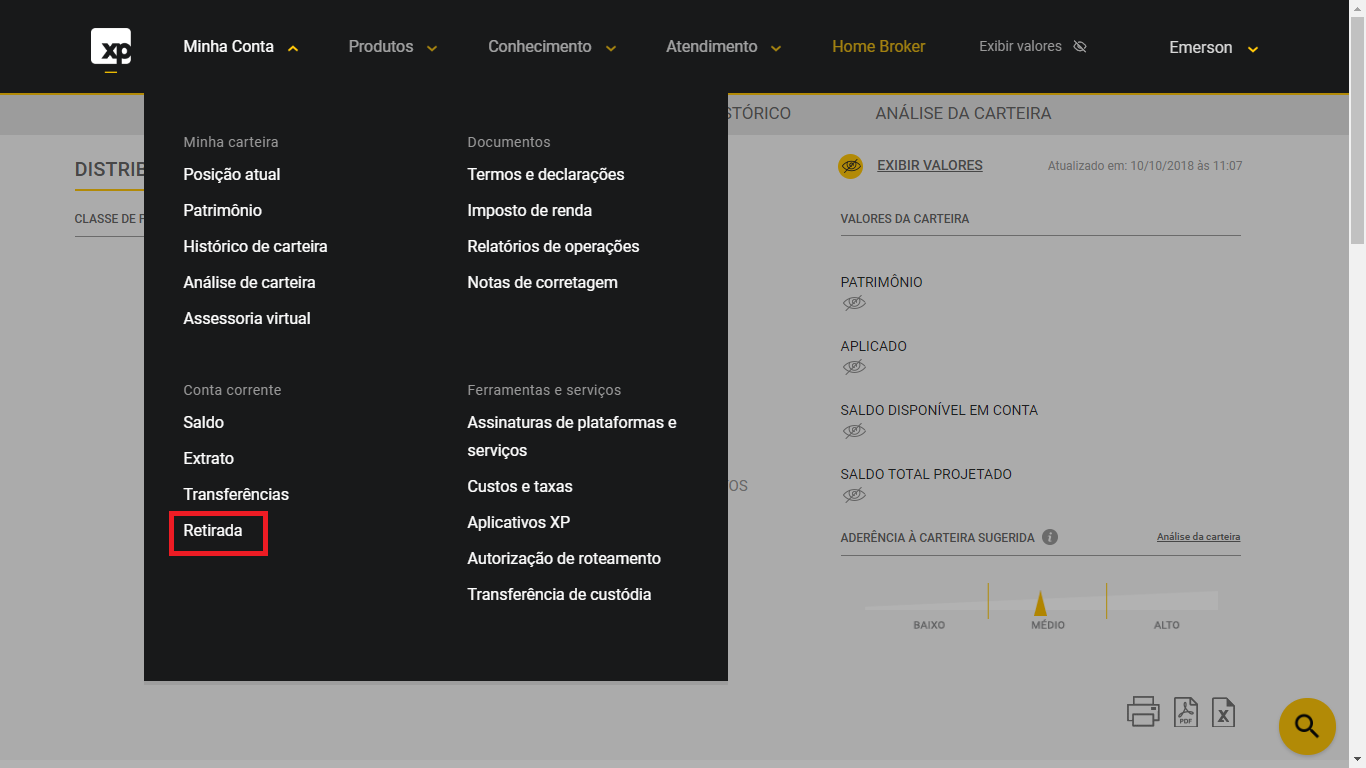Open Assessoria virtual
This screenshot has height=768, width=1366.
click(x=247, y=318)
